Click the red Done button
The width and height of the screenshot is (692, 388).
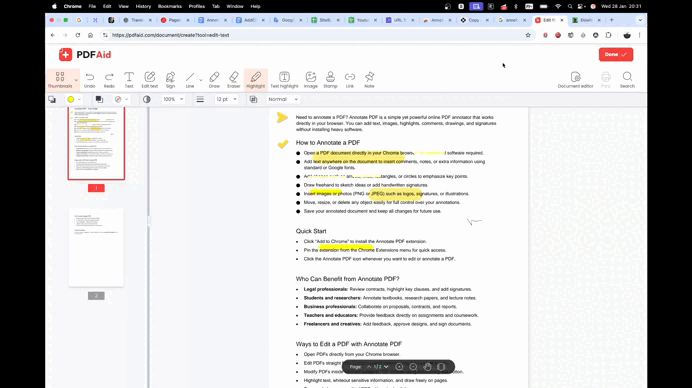click(x=616, y=54)
